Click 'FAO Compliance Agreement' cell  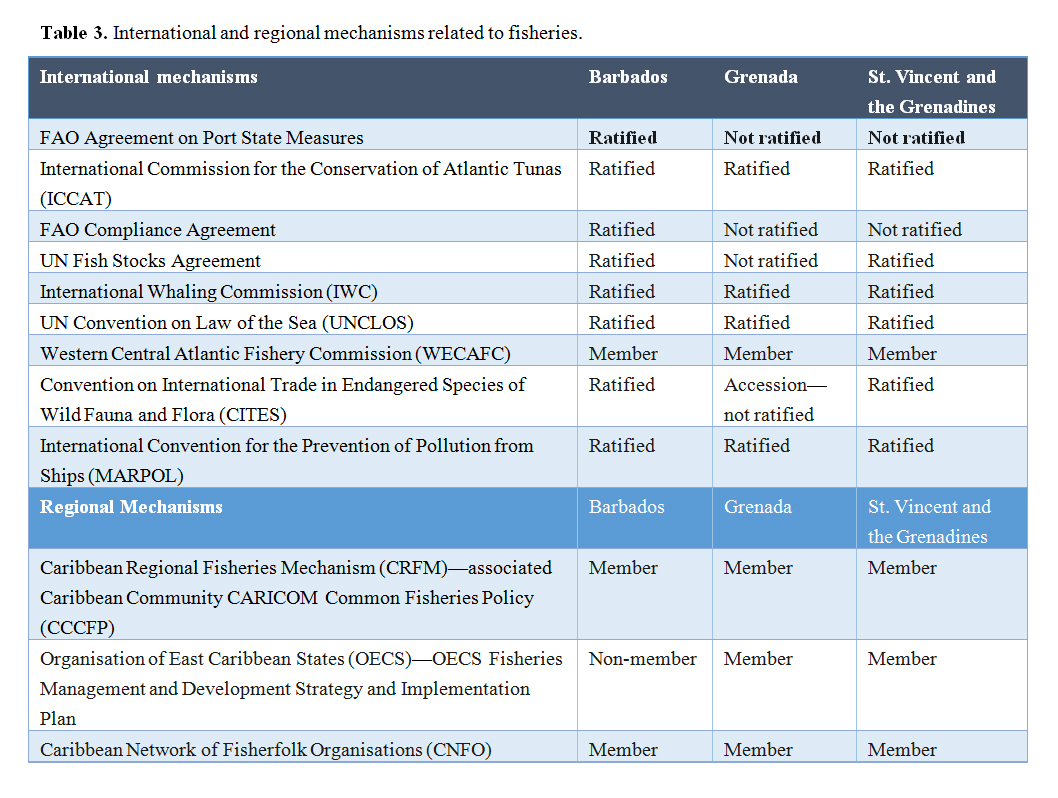(x=157, y=230)
